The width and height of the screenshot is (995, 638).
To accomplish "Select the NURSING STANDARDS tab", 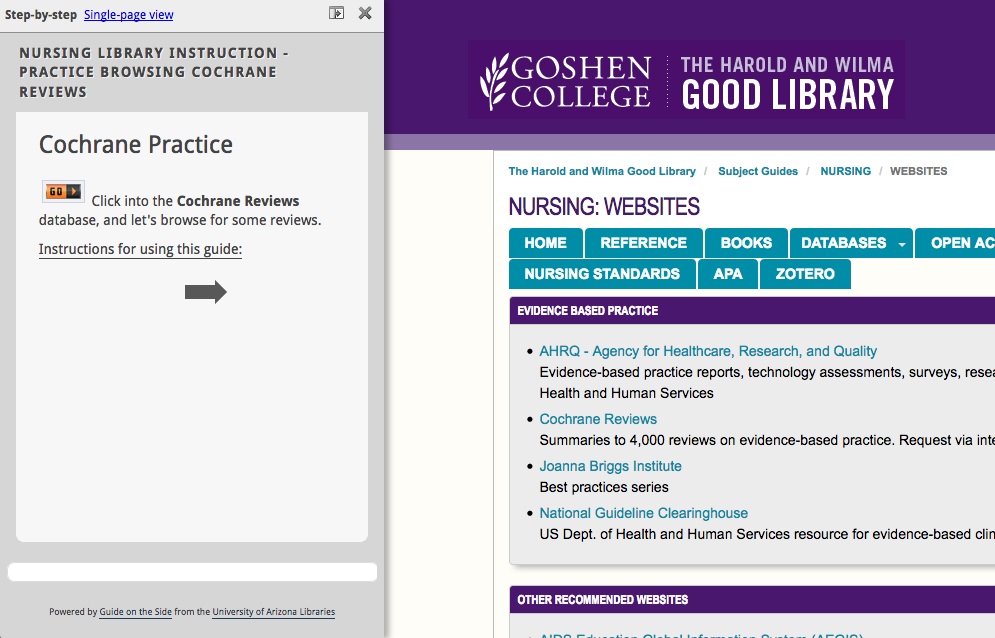I will click(x=602, y=274).
